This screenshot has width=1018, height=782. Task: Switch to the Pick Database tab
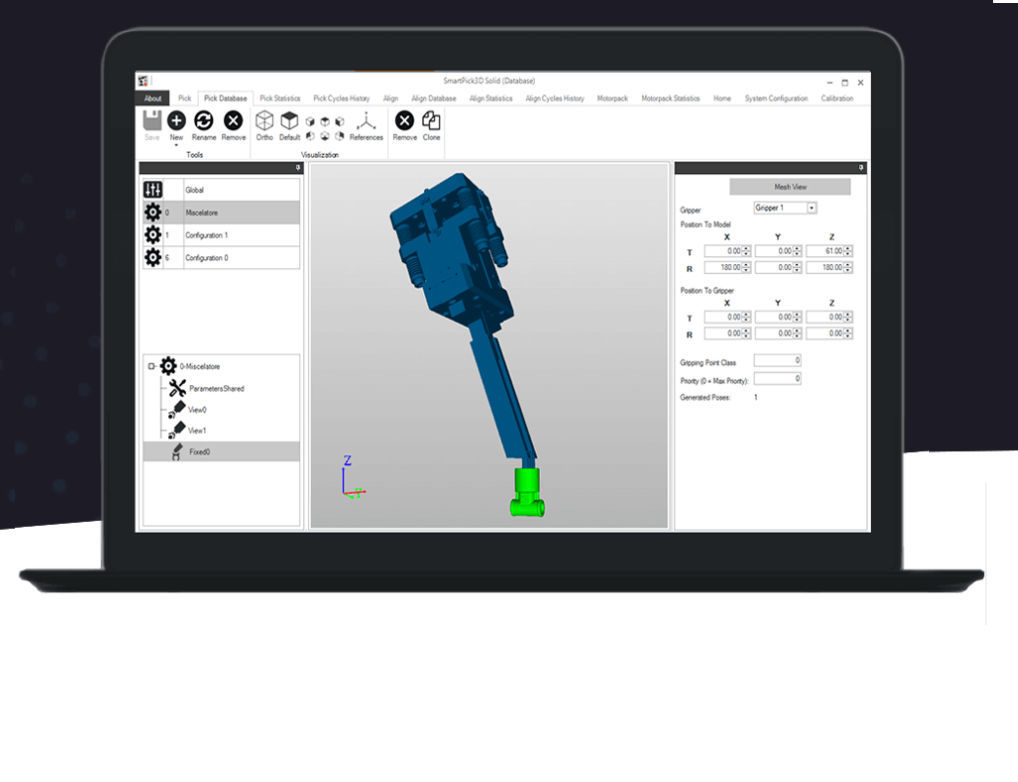[225, 98]
